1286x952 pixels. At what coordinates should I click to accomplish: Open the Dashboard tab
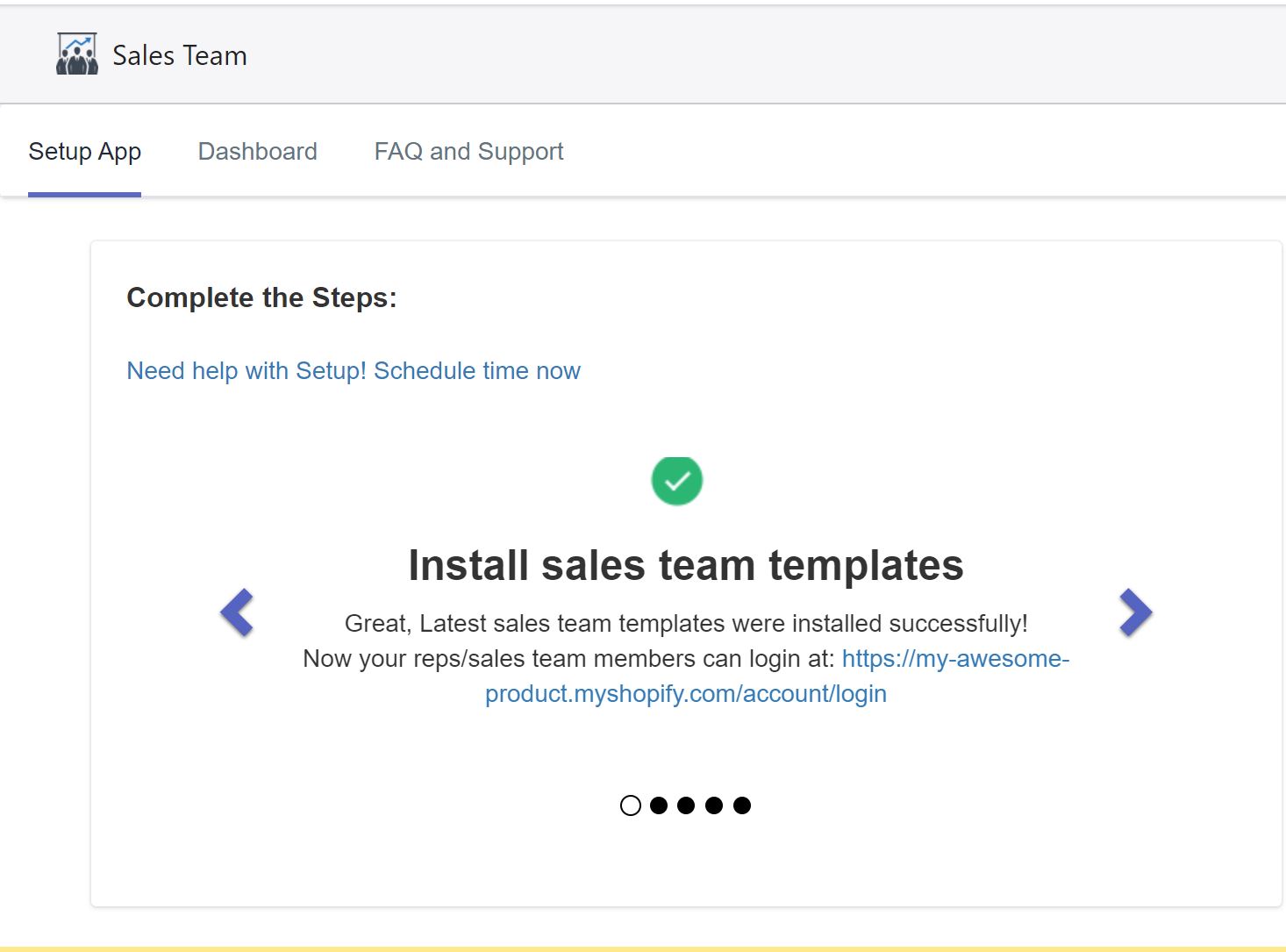257,152
